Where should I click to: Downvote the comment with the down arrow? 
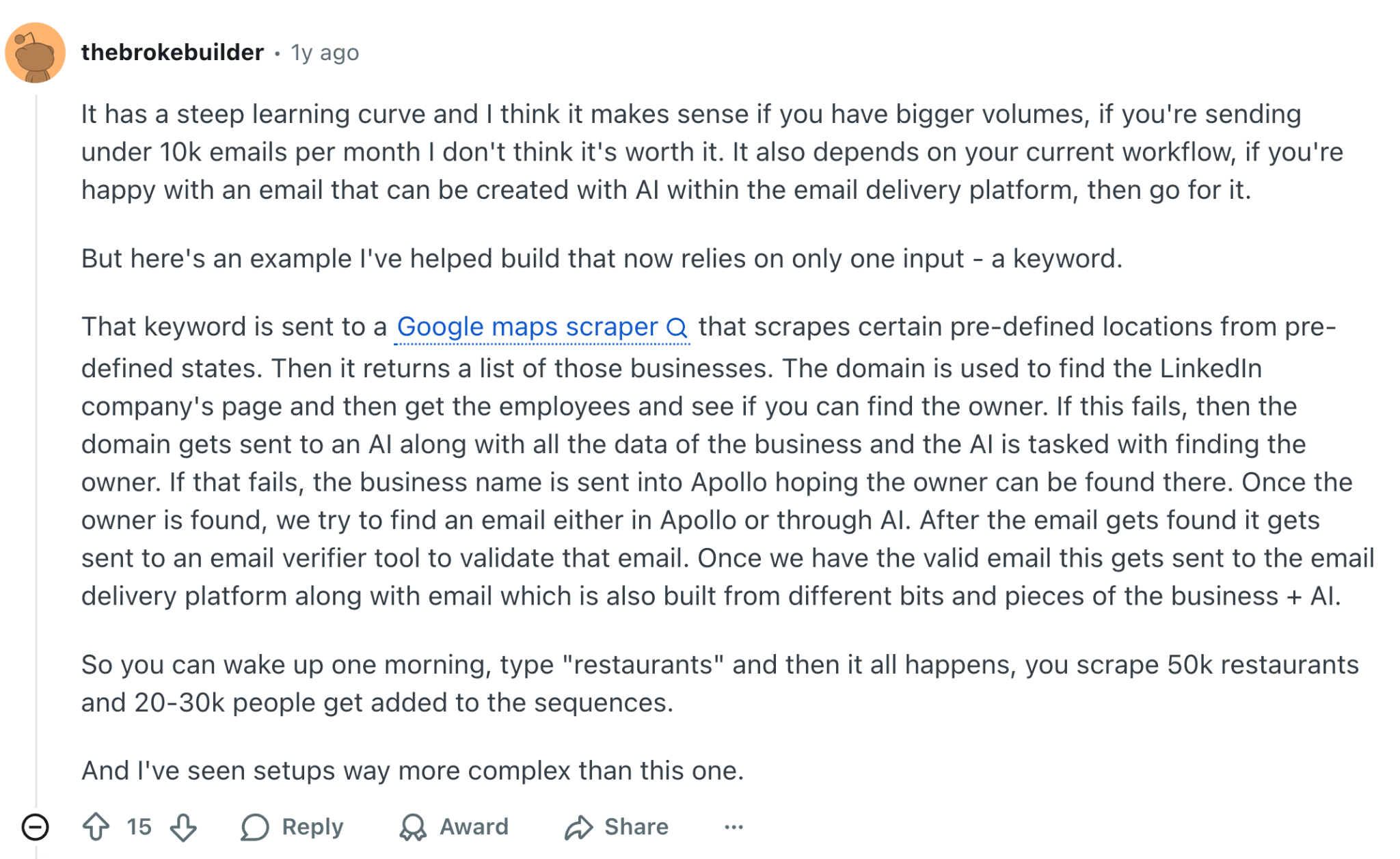click(183, 826)
